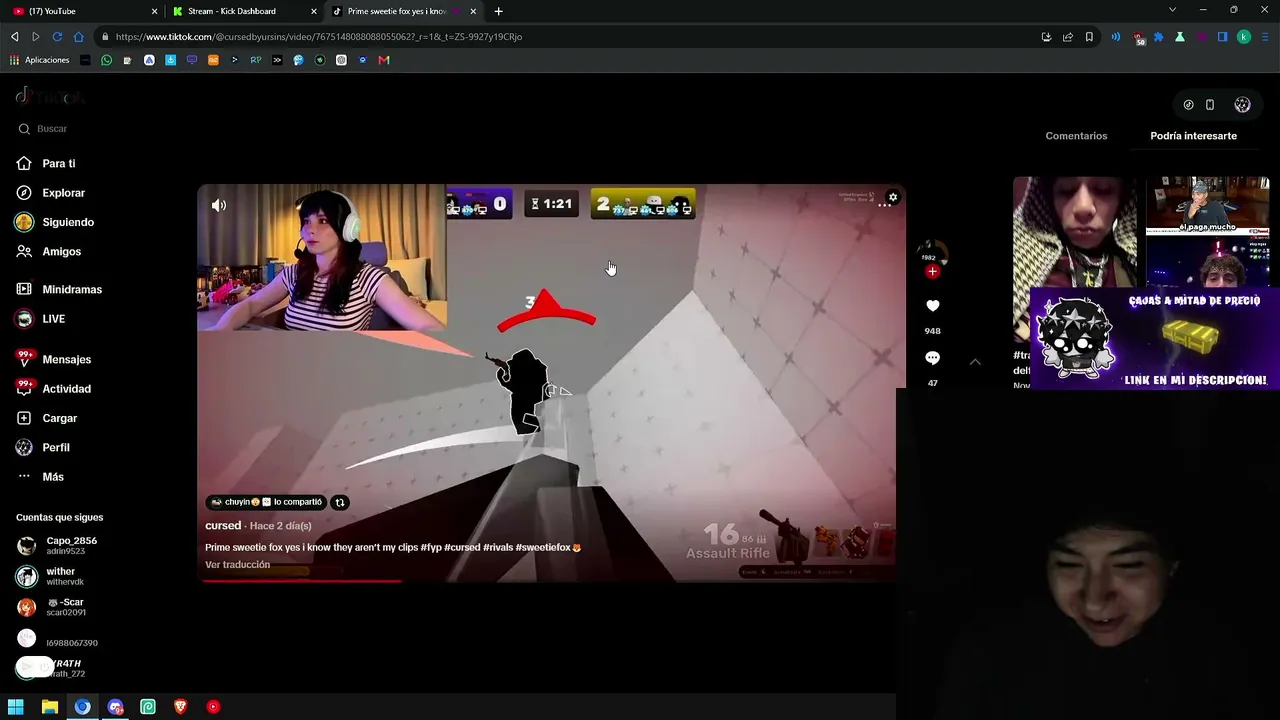
Task: Seek the video using the red progress bar
Action: (x=552, y=580)
